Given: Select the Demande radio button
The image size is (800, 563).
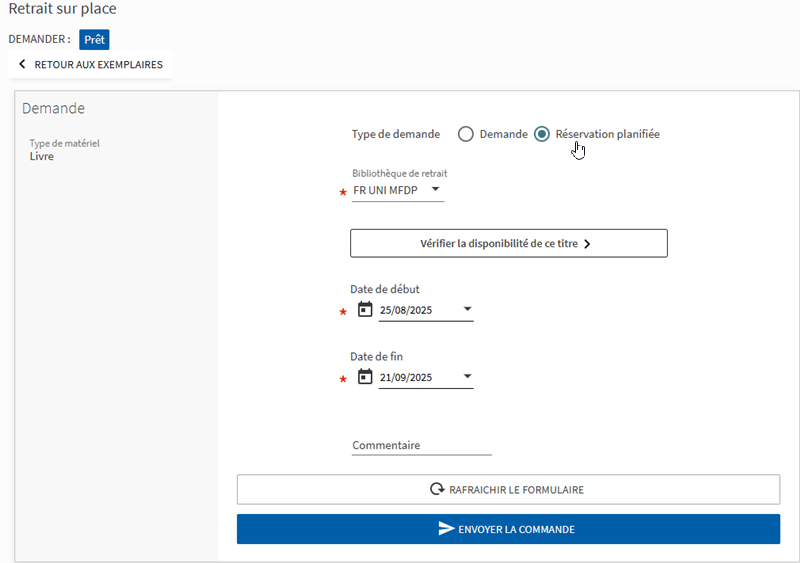Looking at the screenshot, I should pyautogui.click(x=465, y=134).
